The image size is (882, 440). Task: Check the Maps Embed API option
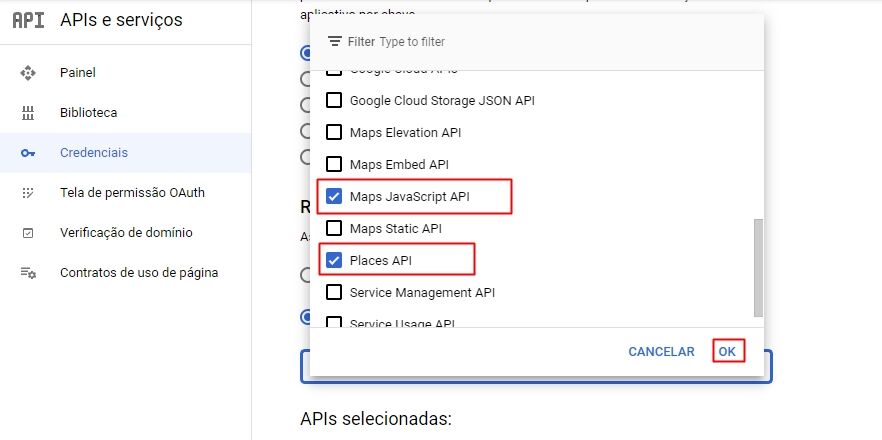334,164
